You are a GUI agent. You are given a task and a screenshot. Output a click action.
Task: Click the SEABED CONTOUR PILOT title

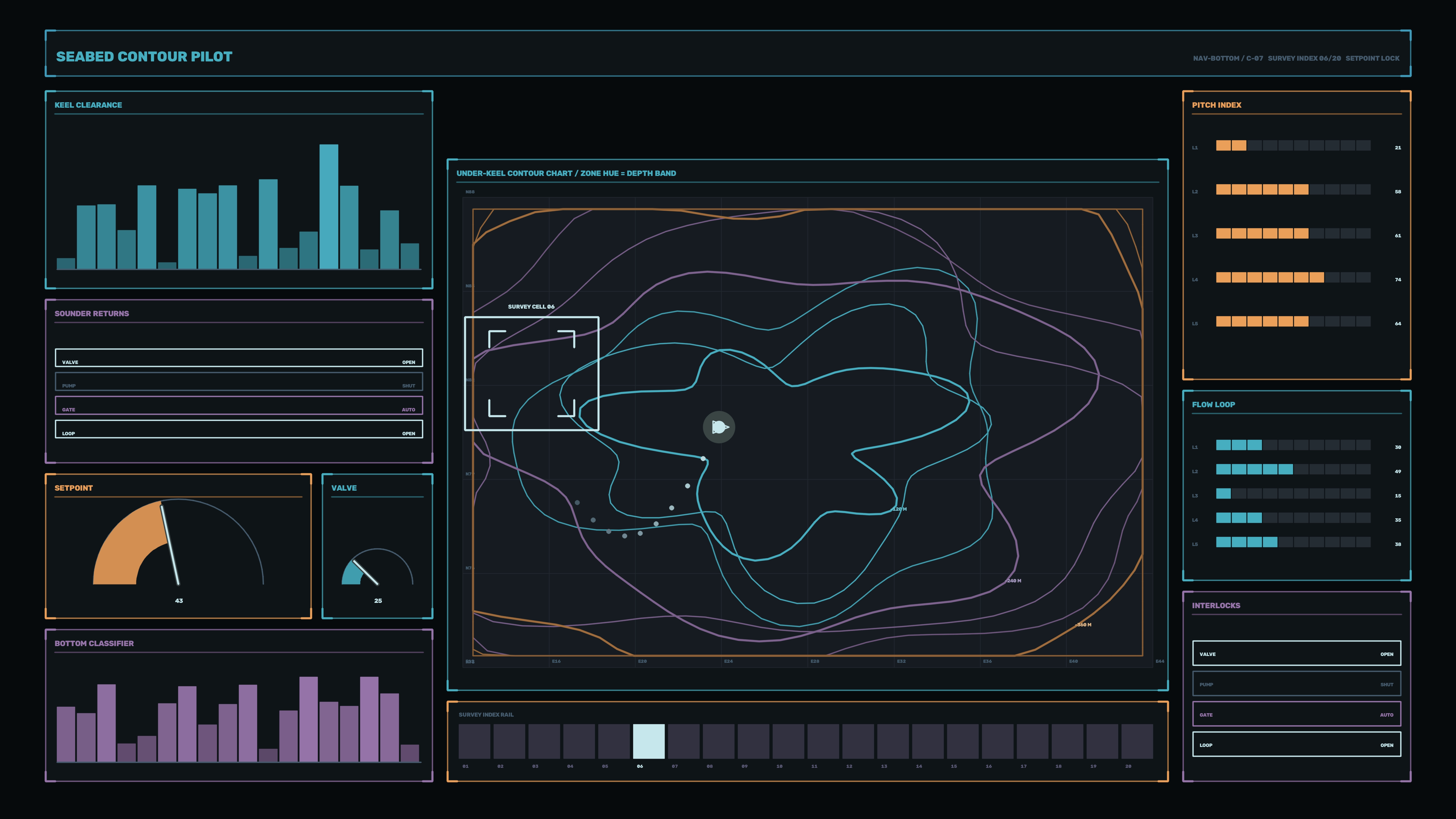click(x=144, y=56)
